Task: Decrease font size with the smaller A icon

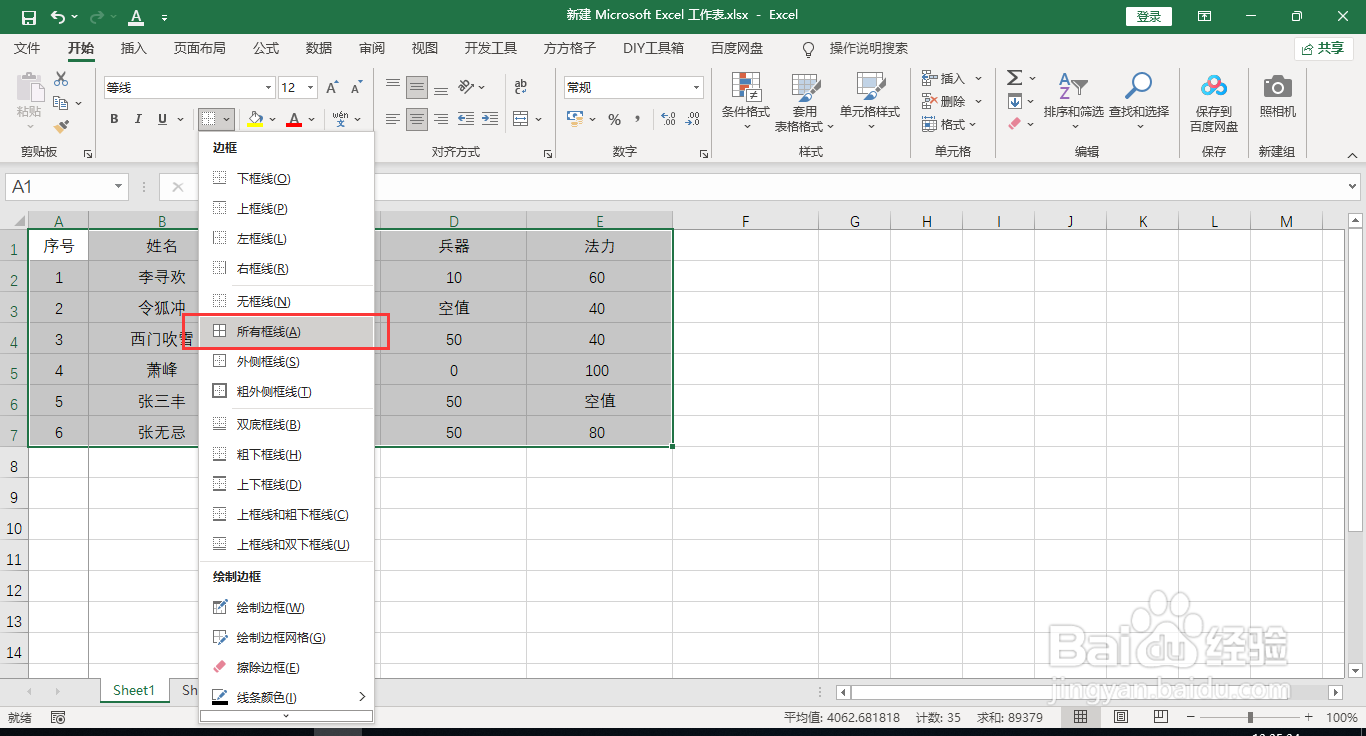Action: [x=357, y=88]
